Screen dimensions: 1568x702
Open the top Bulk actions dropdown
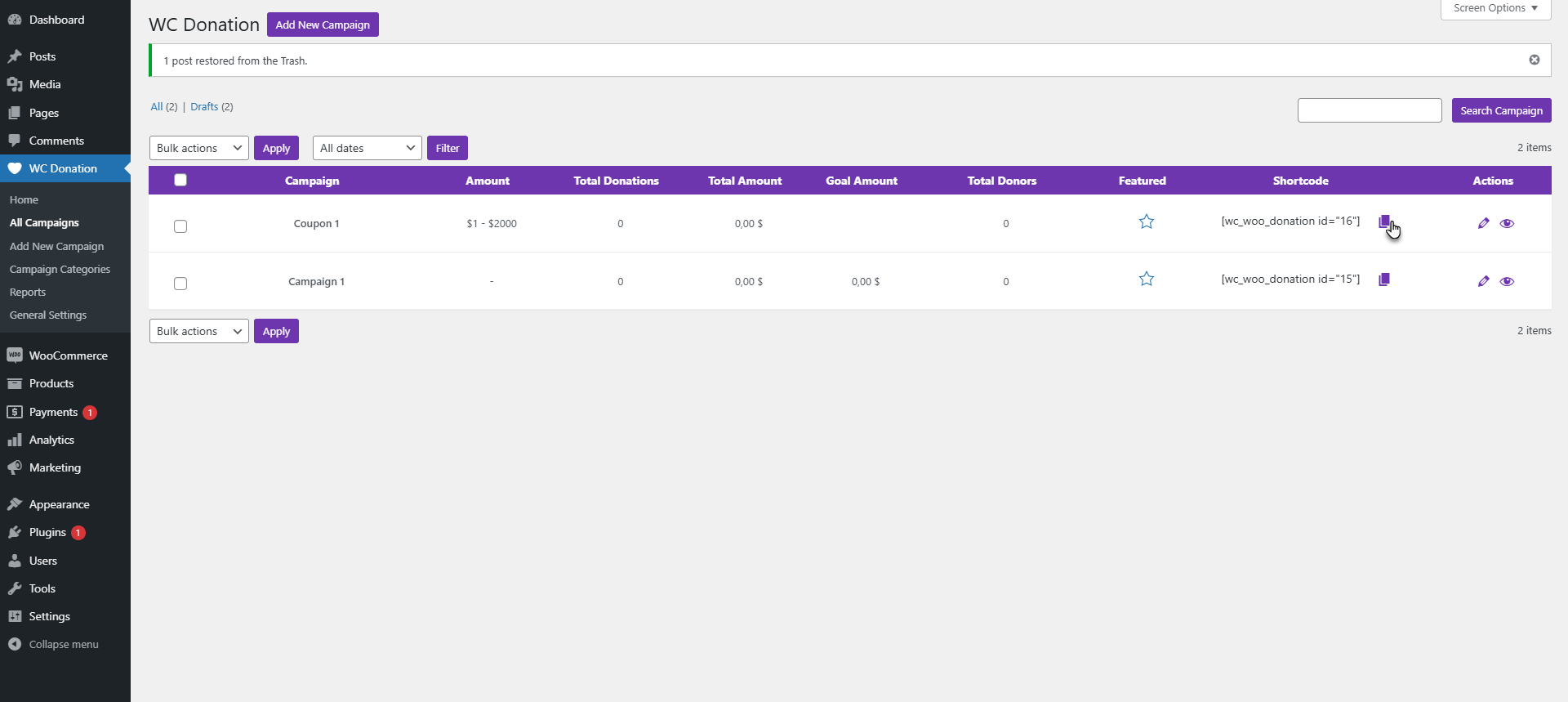pos(198,148)
